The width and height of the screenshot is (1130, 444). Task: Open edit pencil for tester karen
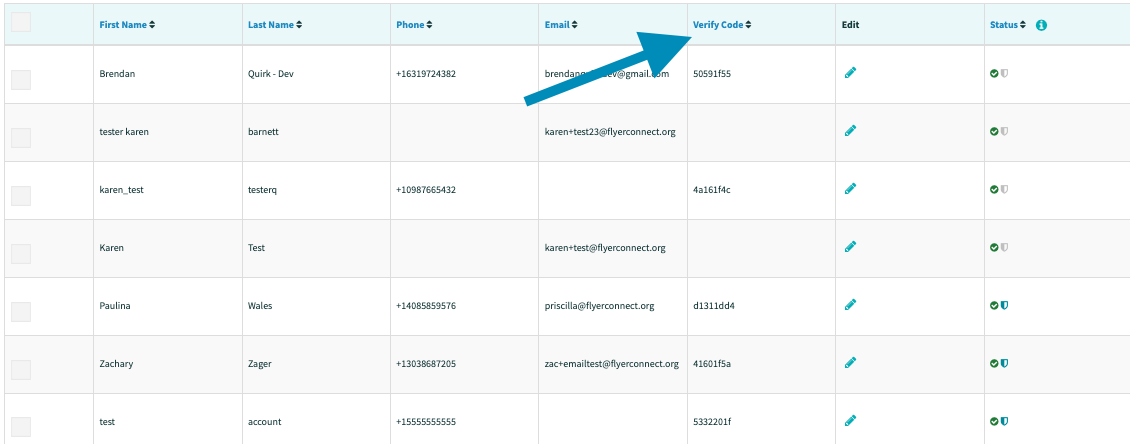click(x=850, y=130)
